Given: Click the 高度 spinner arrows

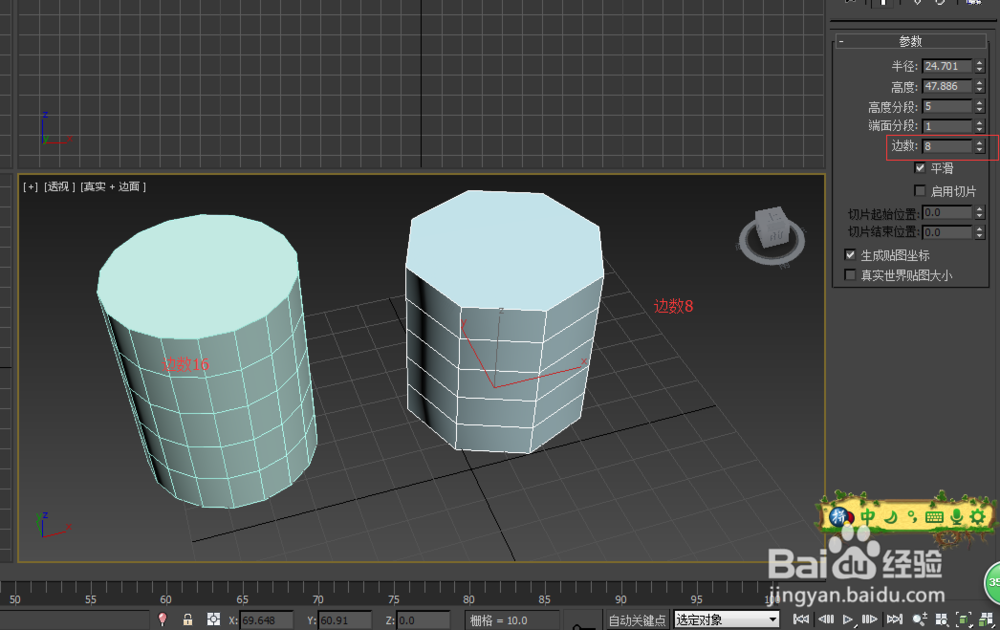Looking at the screenshot, I should pyautogui.click(x=980, y=86).
